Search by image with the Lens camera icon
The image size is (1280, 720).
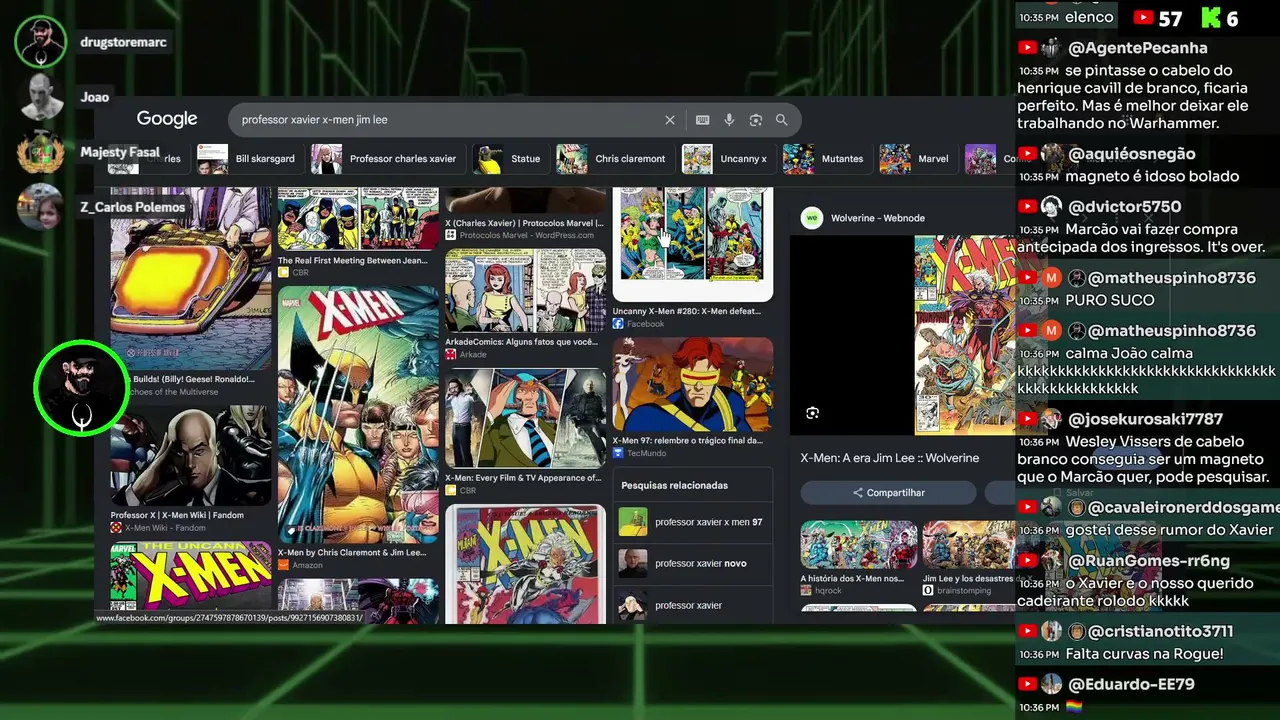[756, 120]
